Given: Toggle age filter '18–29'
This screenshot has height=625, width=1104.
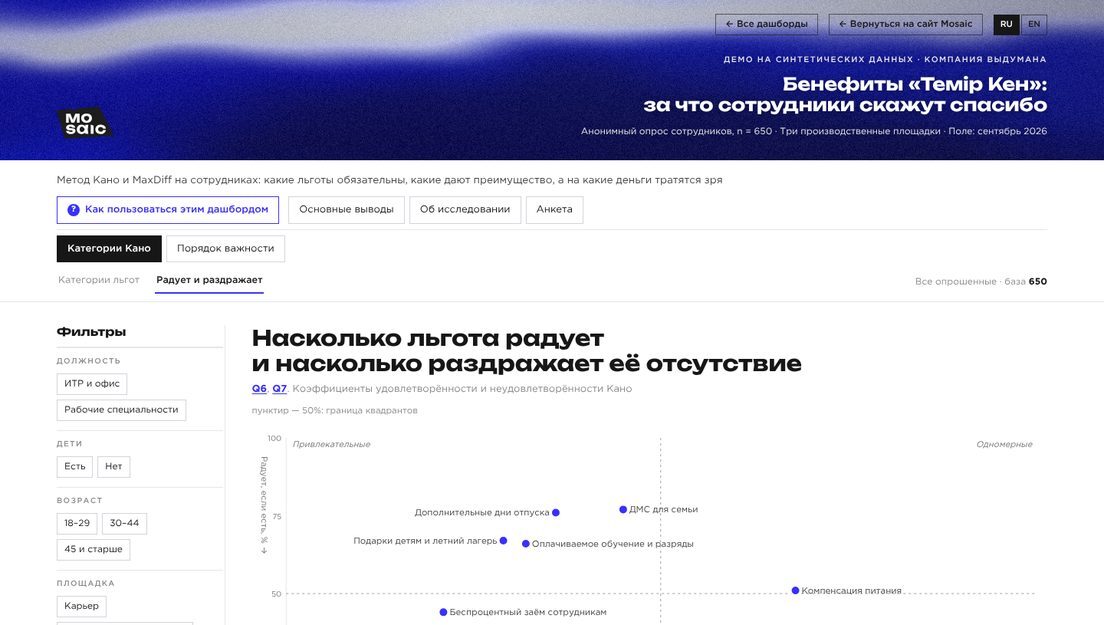Looking at the screenshot, I should click(x=77, y=523).
